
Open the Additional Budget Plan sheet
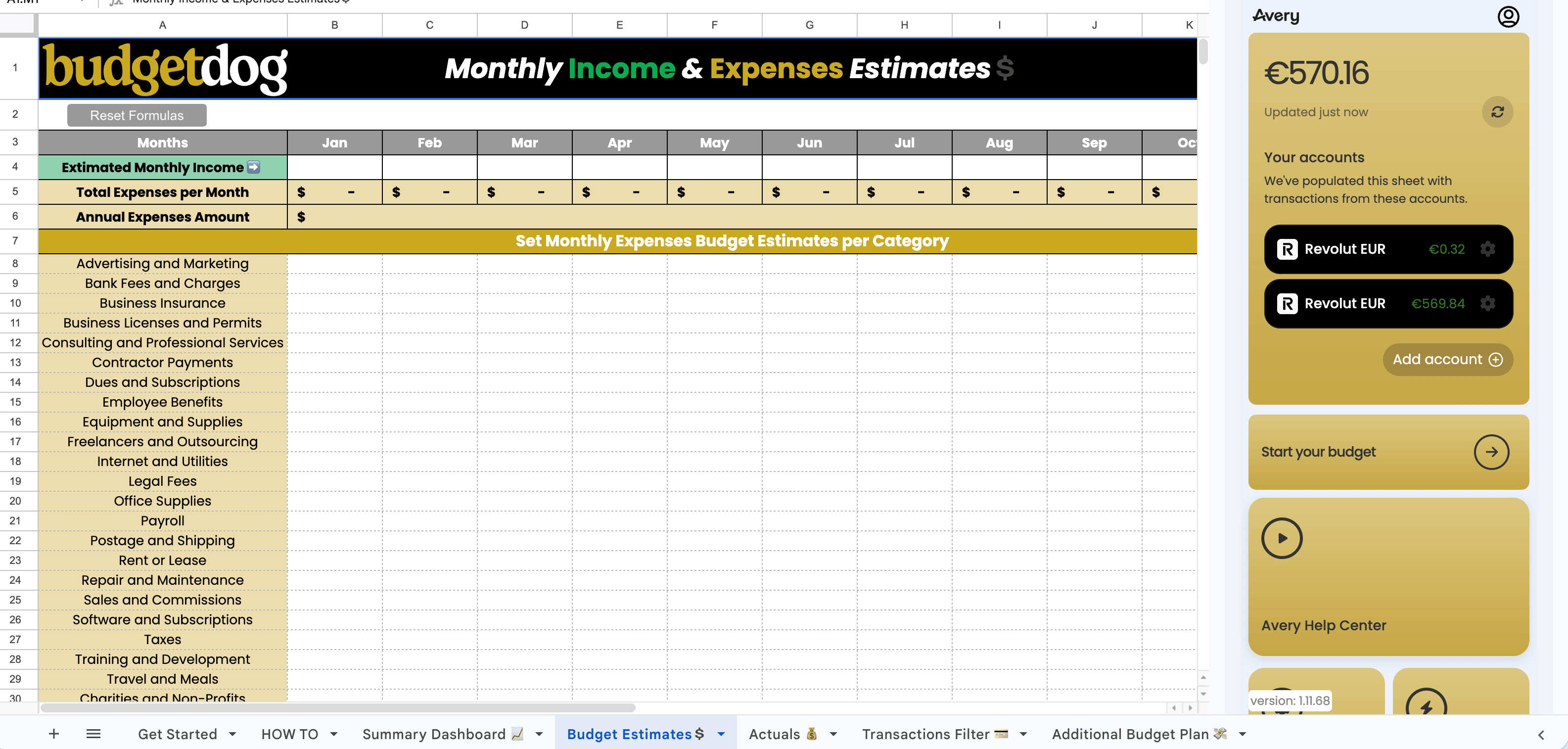coord(1140,734)
